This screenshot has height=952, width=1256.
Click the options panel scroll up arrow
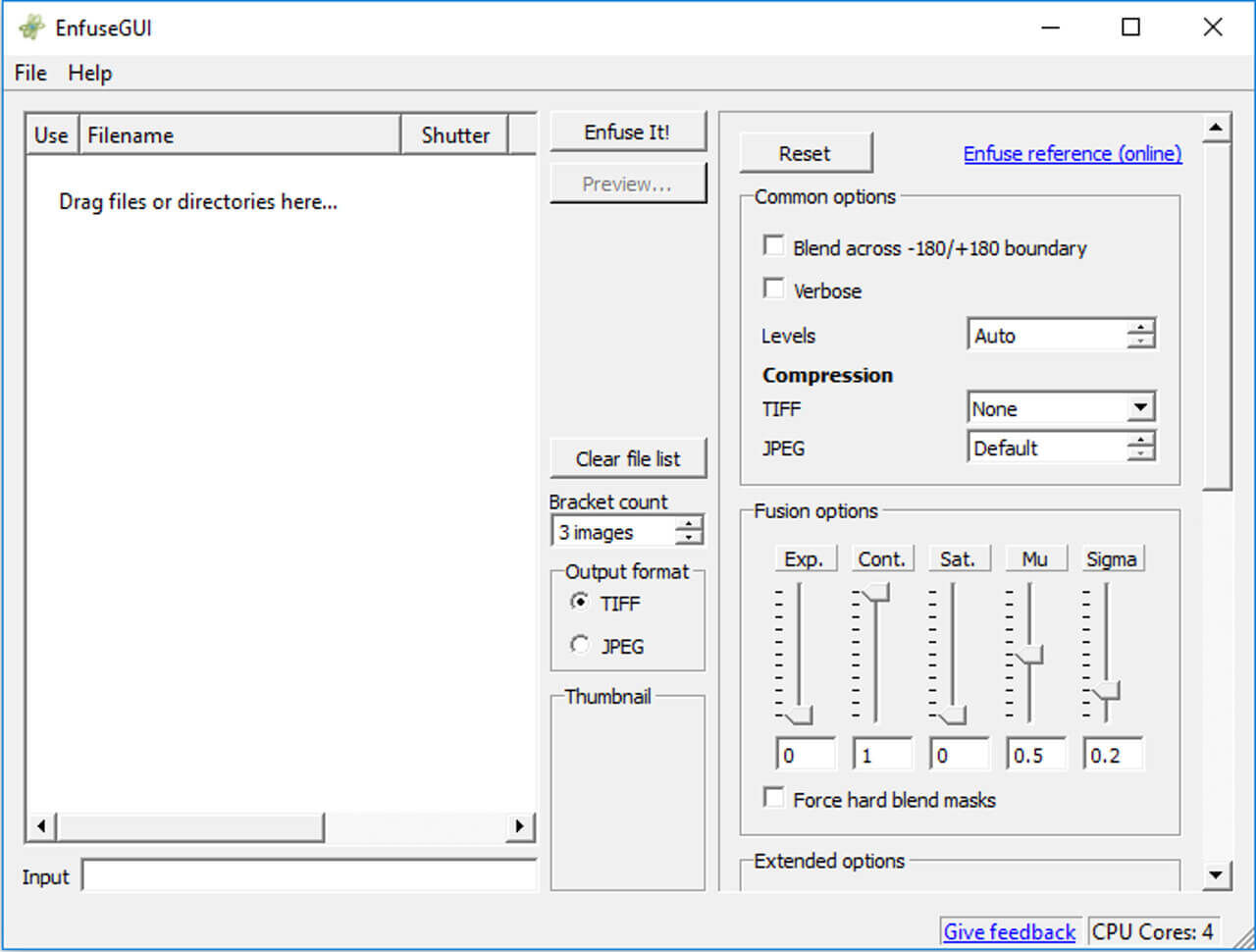click(1216, 128)
